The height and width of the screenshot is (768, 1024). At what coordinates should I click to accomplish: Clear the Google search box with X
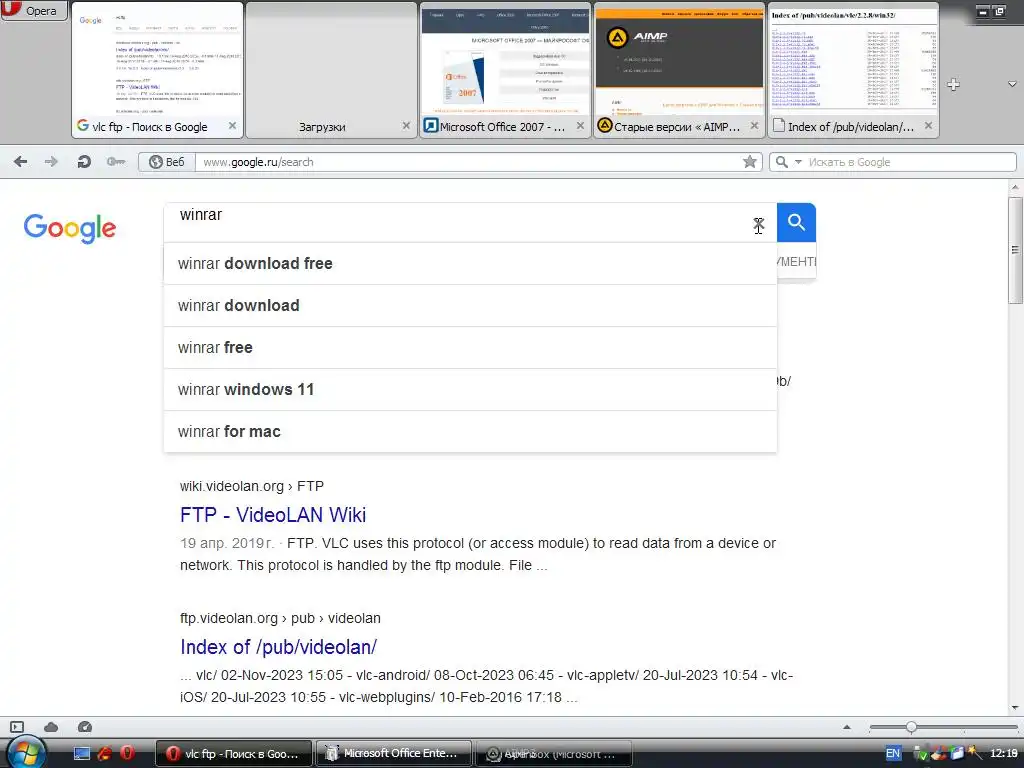point(758,225)
